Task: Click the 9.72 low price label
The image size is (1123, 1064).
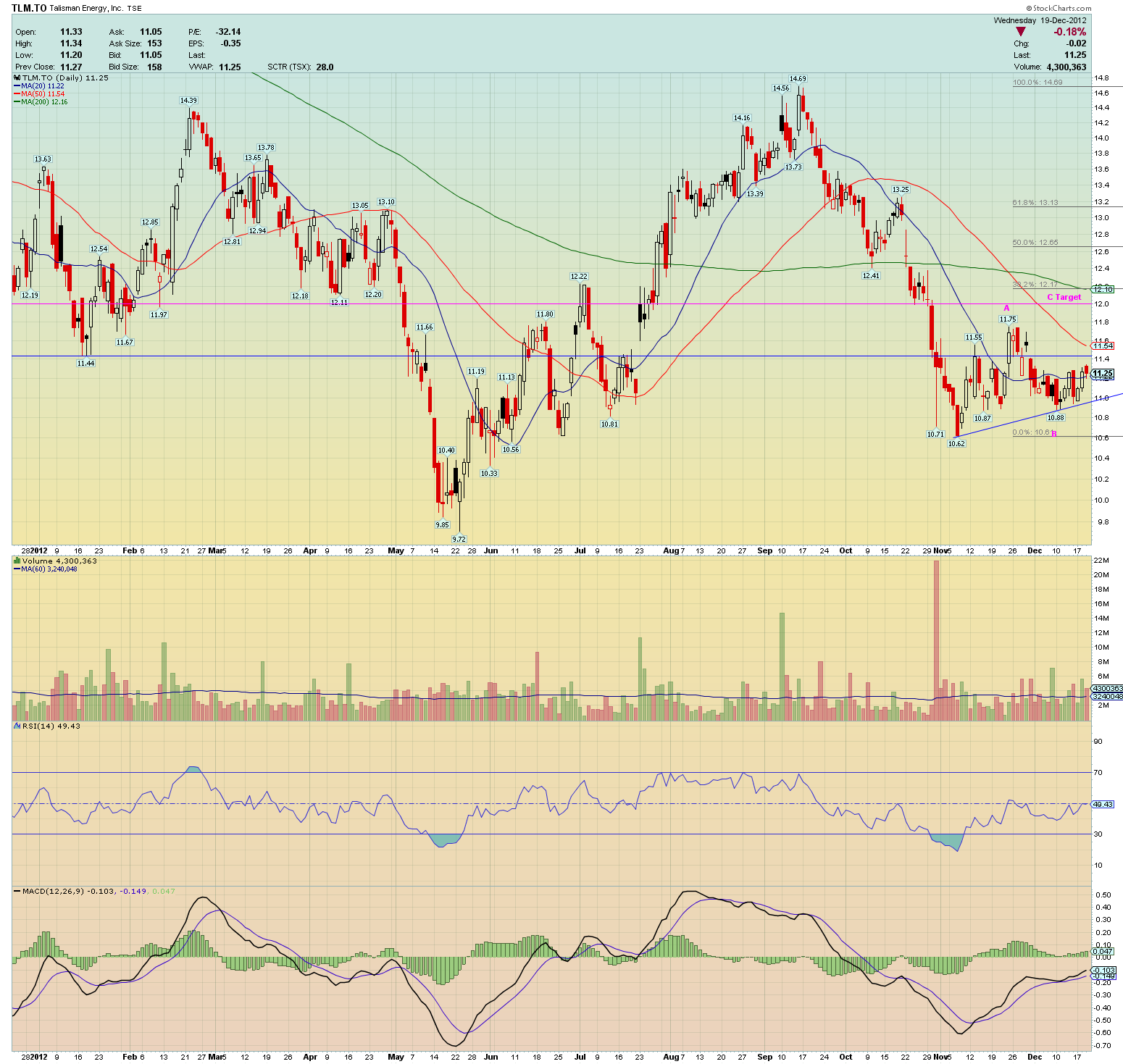Action: pyautogui.click(x=459, y=539)
